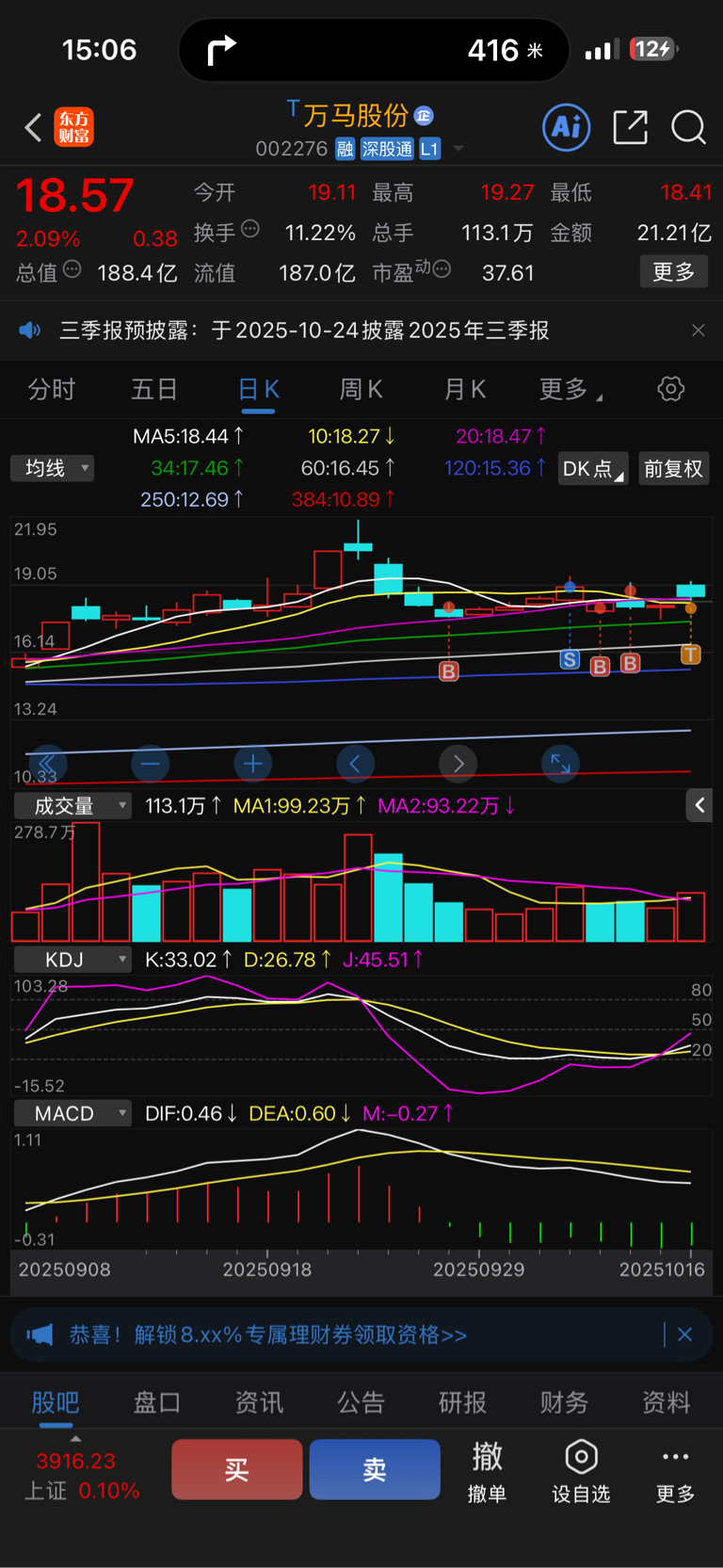This screenshot has width=723, height=1568.
Task: Open the 资料 tab
Action: point(666,1402)
